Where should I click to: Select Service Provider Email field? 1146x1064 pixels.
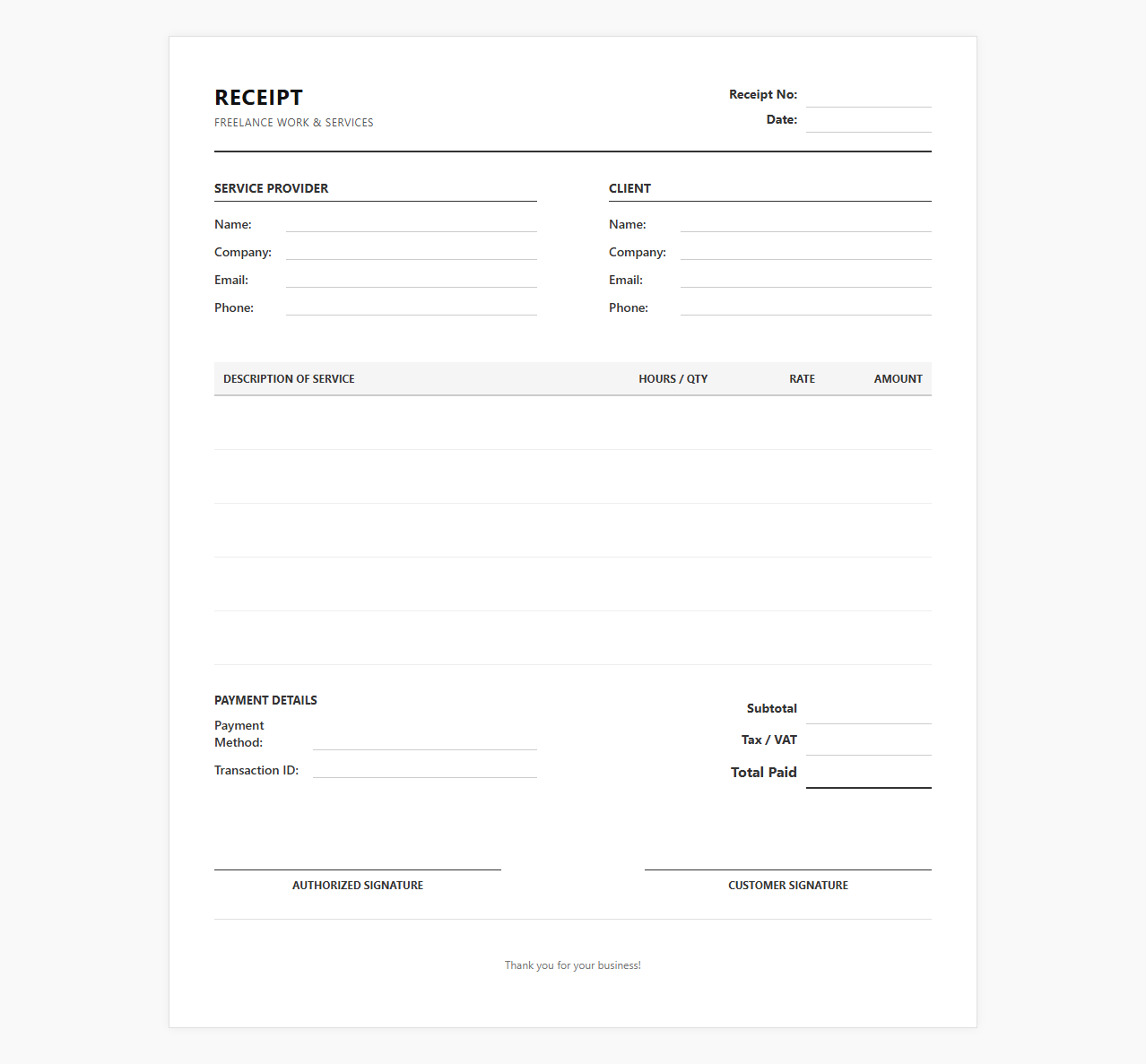point(412,280)
